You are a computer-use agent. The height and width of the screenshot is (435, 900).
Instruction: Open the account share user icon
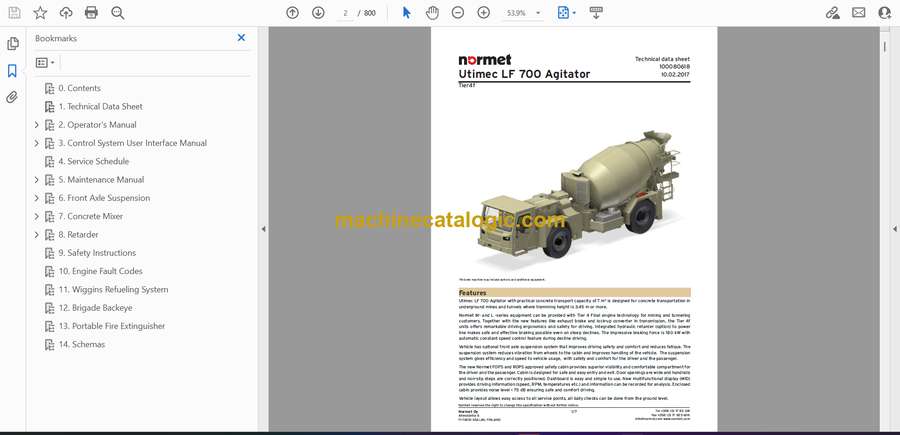(885, 13)
